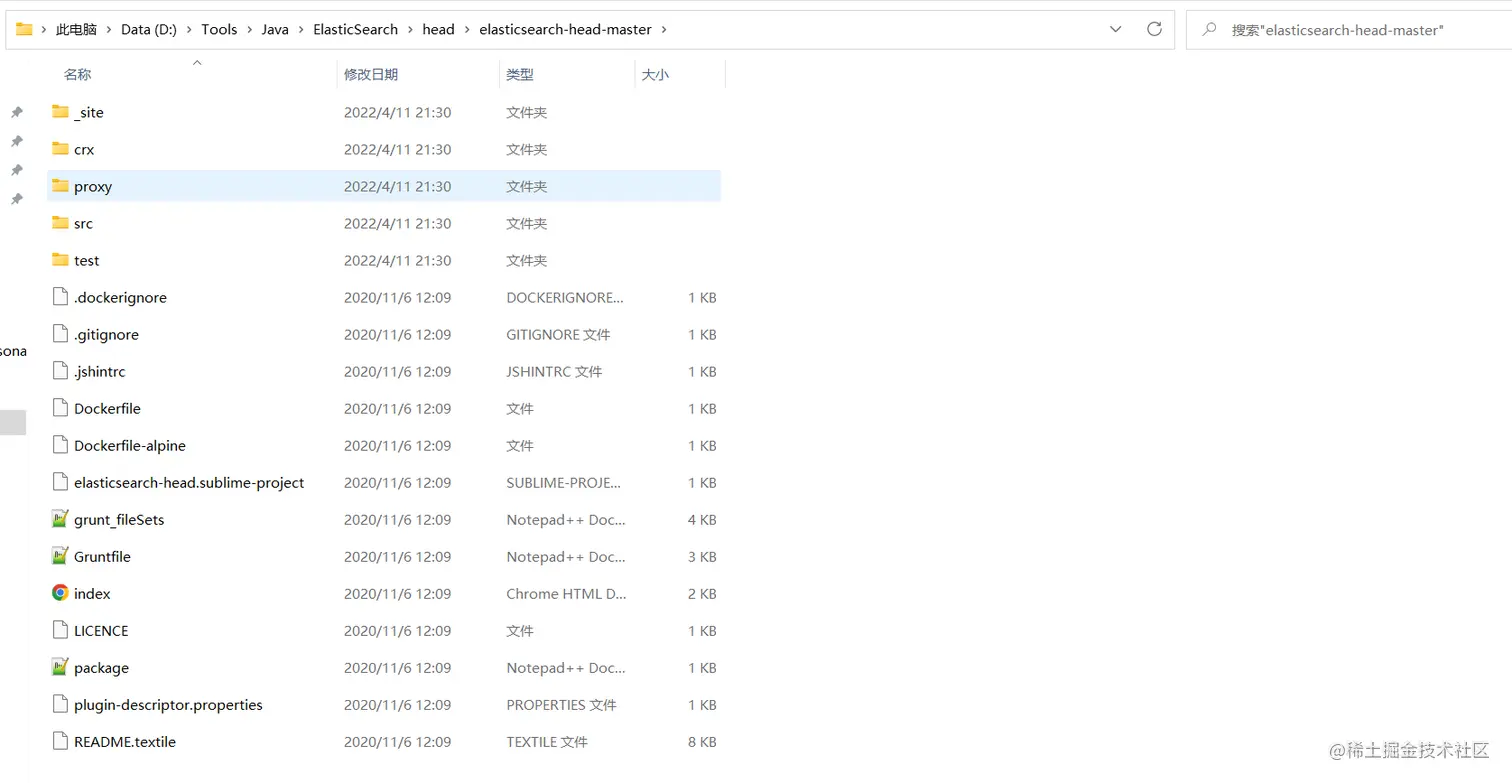Select the README.textile file name
1512x783 pixels.
pos(125,741)
